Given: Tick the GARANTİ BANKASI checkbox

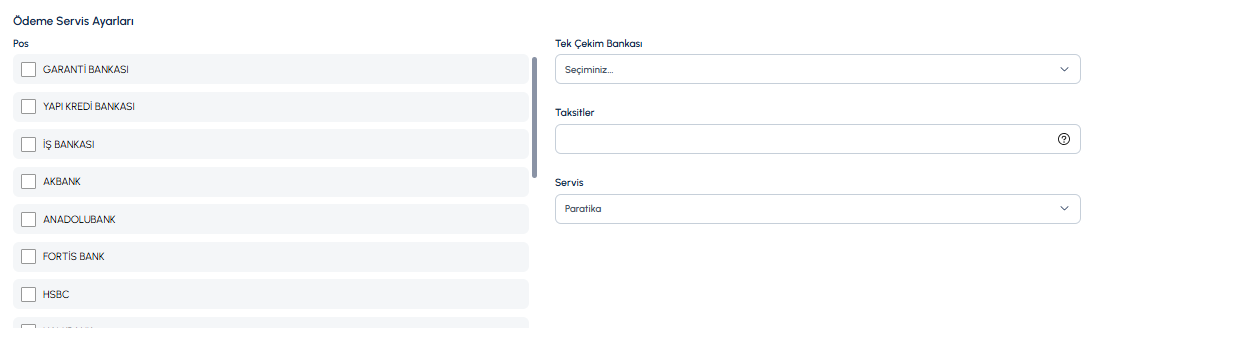Looking at the screenshot, I should (x=28, y=69).
